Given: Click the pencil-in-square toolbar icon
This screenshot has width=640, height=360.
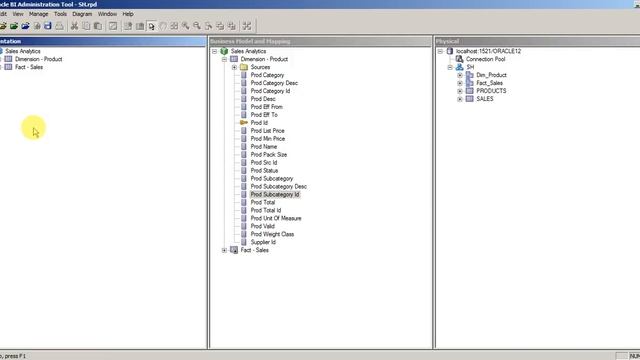Looking at the screenshot, I should [113, 26].
